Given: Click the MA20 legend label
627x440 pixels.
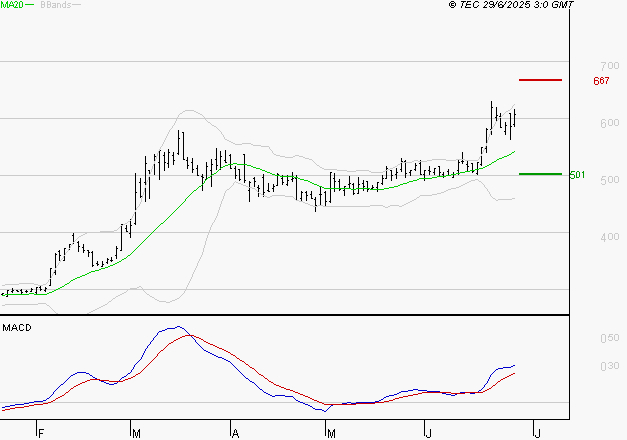Looking at the screenshot, I should coord(11,5).
